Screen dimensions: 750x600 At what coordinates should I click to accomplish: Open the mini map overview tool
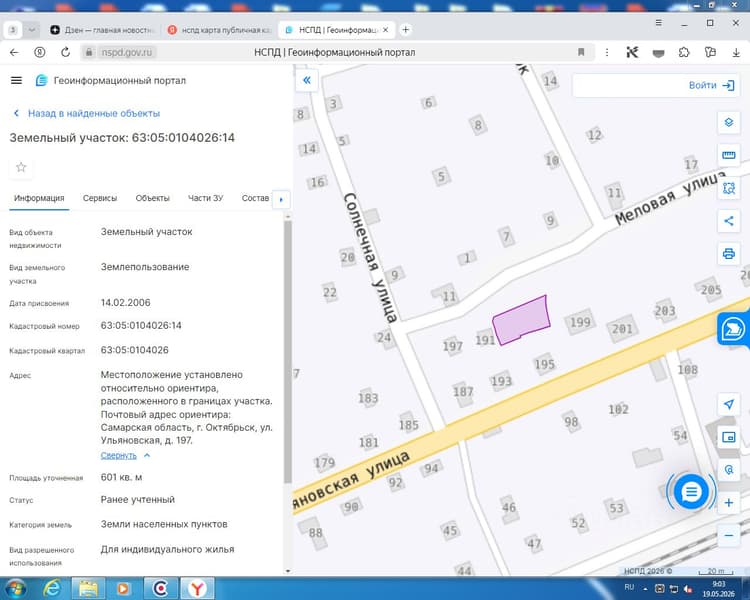coord(728,437)
